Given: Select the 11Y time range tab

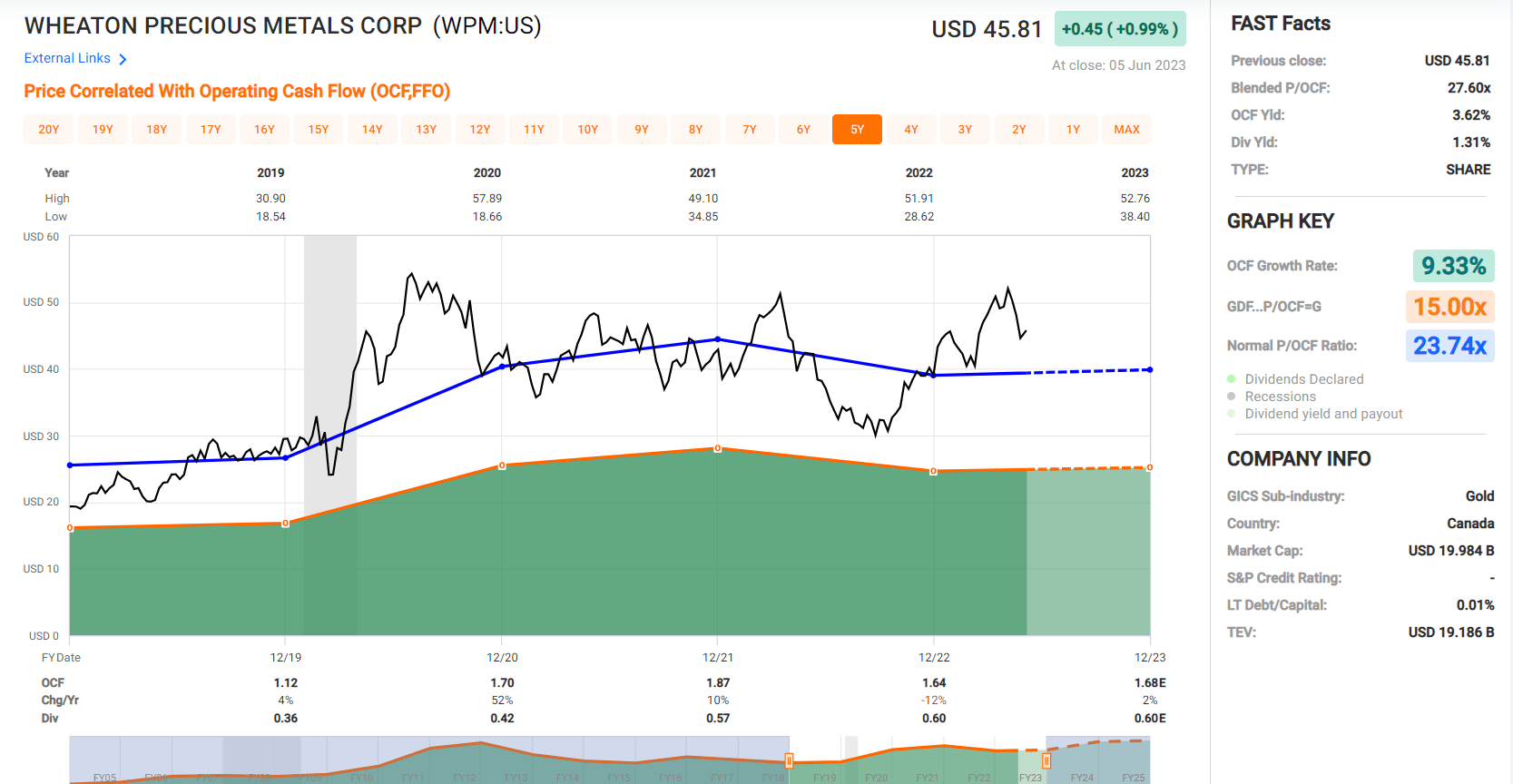Looking at the screenshot, I should (x=534, y=130).
